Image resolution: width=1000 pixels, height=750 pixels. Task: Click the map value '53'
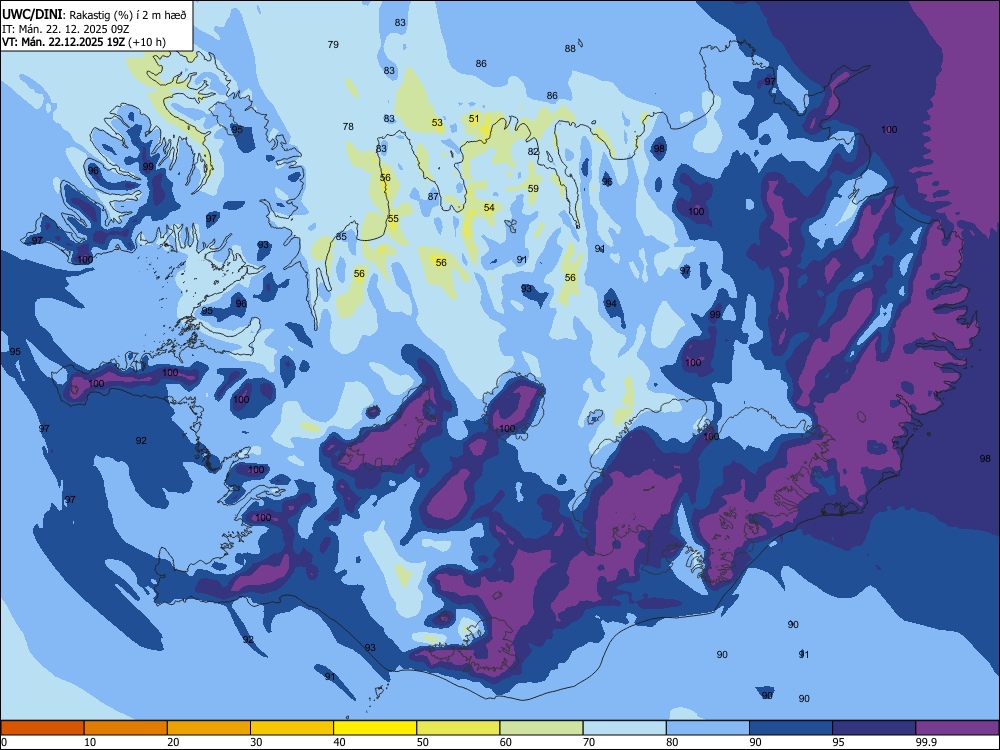click(437, 122)
